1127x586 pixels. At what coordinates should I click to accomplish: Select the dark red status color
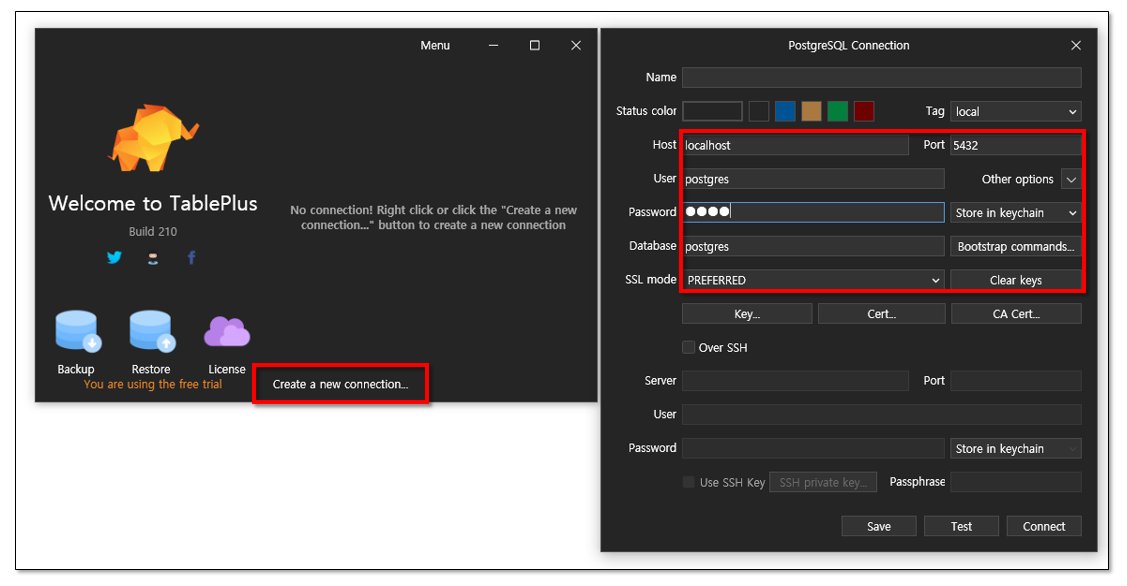(x=864, y=111)
